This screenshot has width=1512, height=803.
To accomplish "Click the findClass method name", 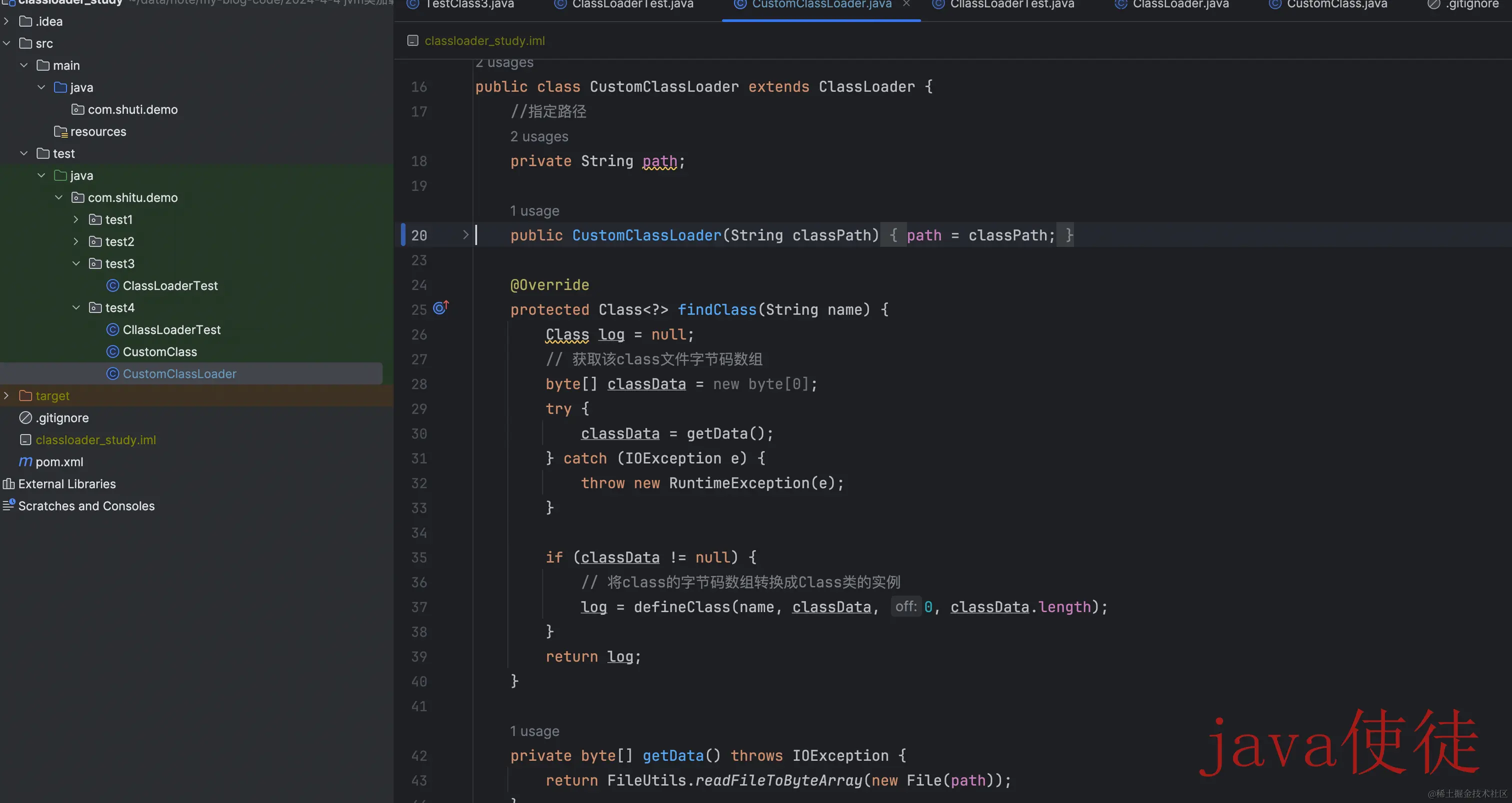I will [x=717, y=309].
